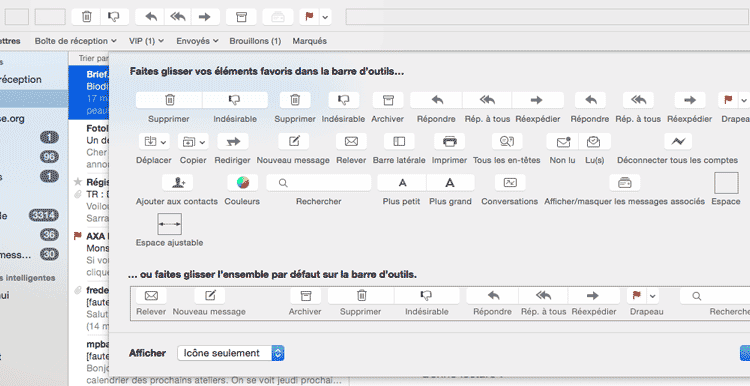Click the 3314 unread badge in sidebar
Image resolution: width=750 pixels, height=386 pixels.
(x=44, y=216)
